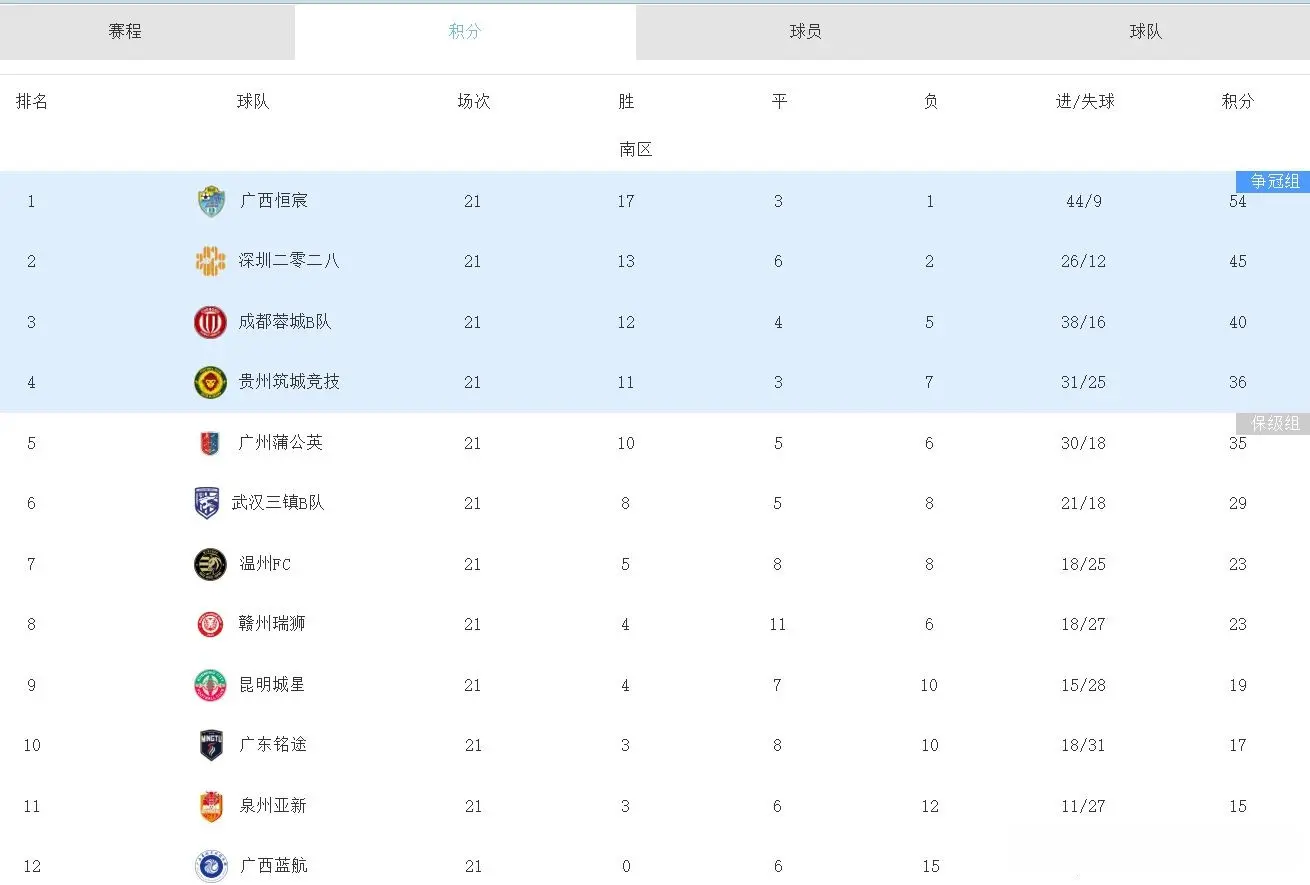The image size is (1310, 885).
Task: Click the 成都蓉城B队 team logo
Action: tap(210, 322)
